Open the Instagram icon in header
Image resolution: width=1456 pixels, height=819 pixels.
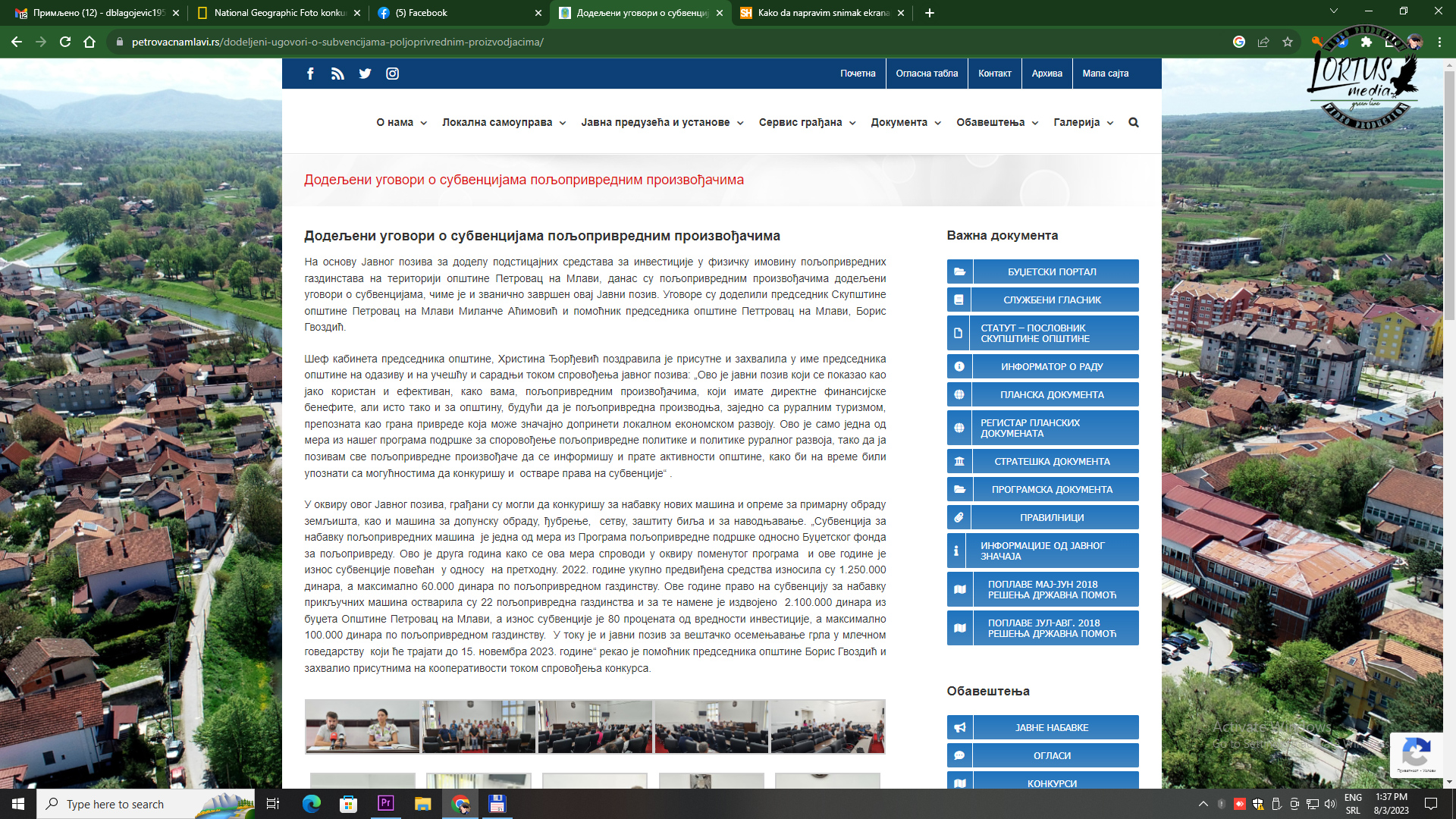pos(392,74)
